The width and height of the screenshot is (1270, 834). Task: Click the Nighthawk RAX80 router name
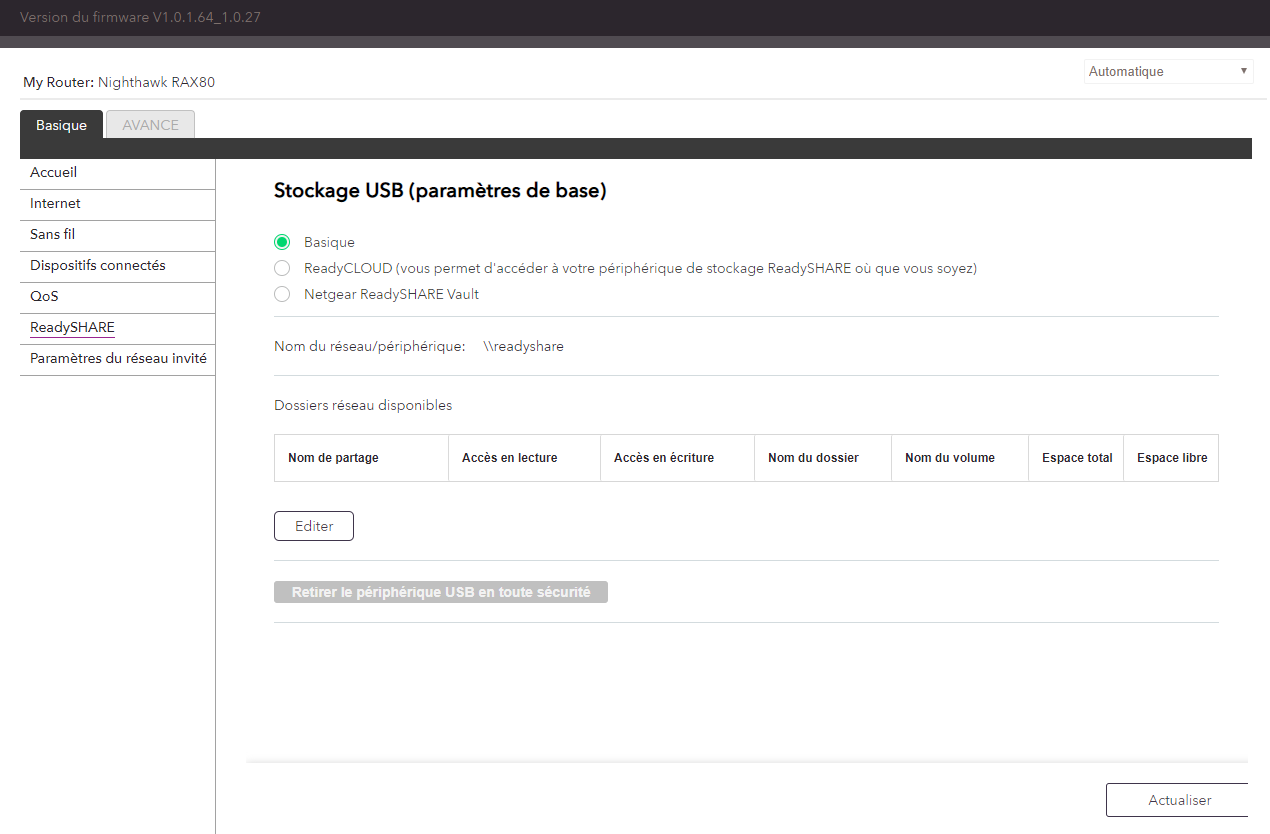pos(156,82)
